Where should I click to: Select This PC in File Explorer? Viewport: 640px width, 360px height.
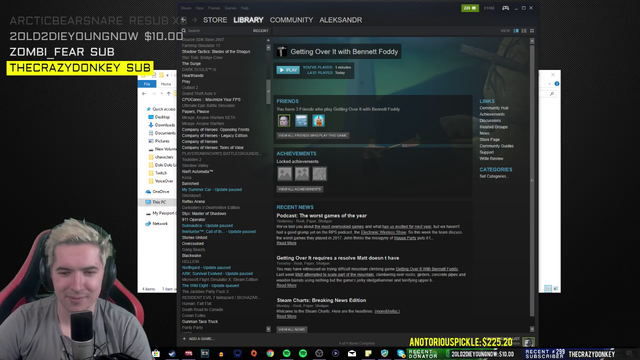159,202
